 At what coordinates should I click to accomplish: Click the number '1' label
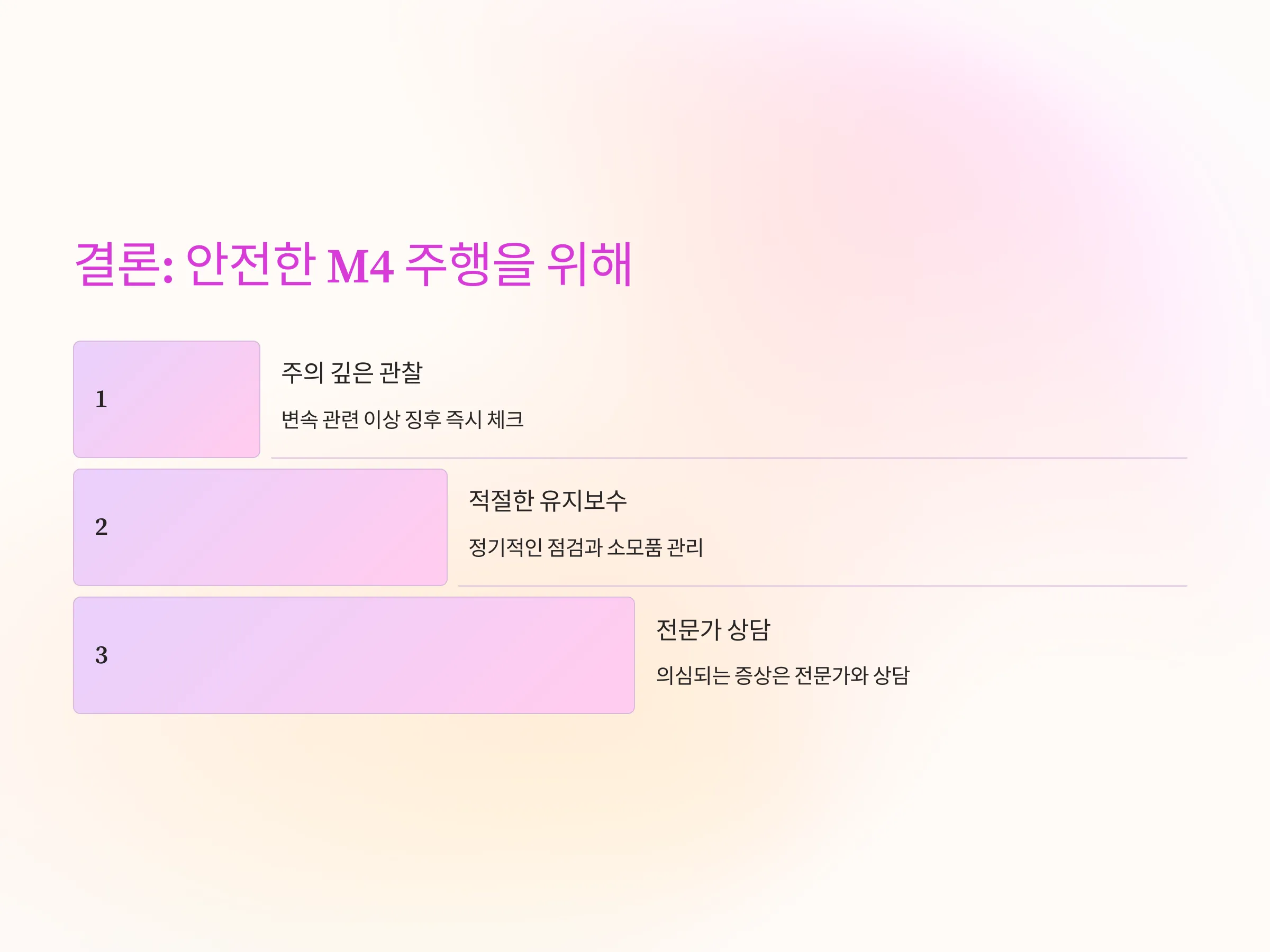(101, 399)
